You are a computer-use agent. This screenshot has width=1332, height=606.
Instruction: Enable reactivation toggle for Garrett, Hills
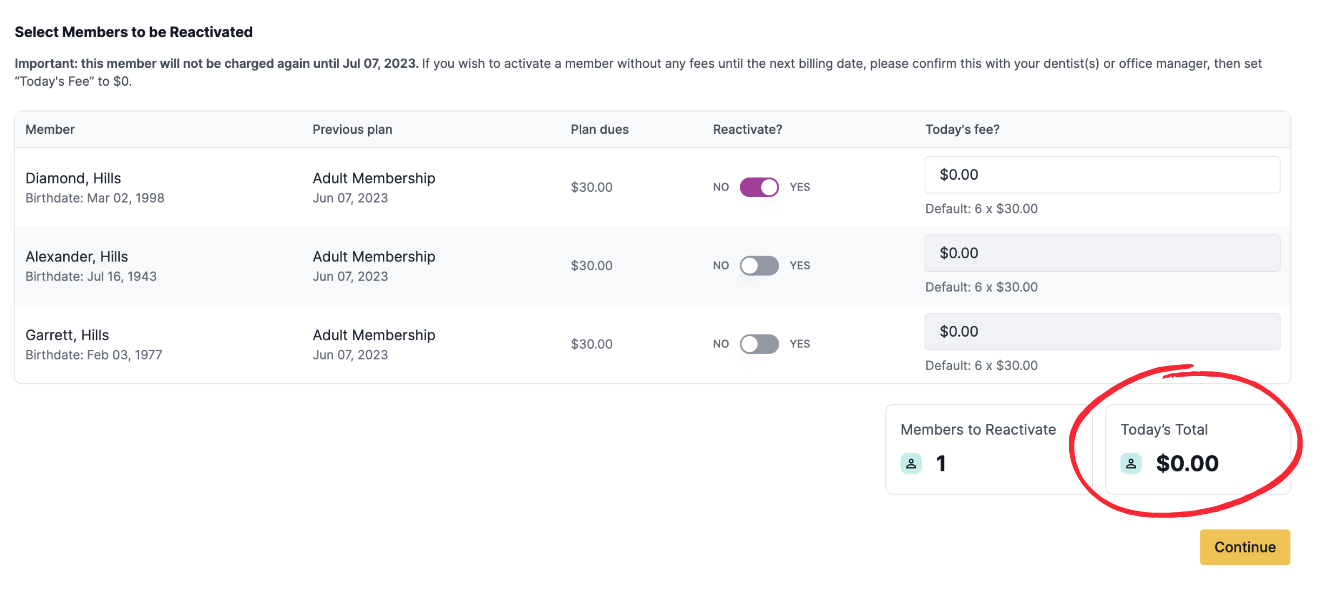pos(759,344)
